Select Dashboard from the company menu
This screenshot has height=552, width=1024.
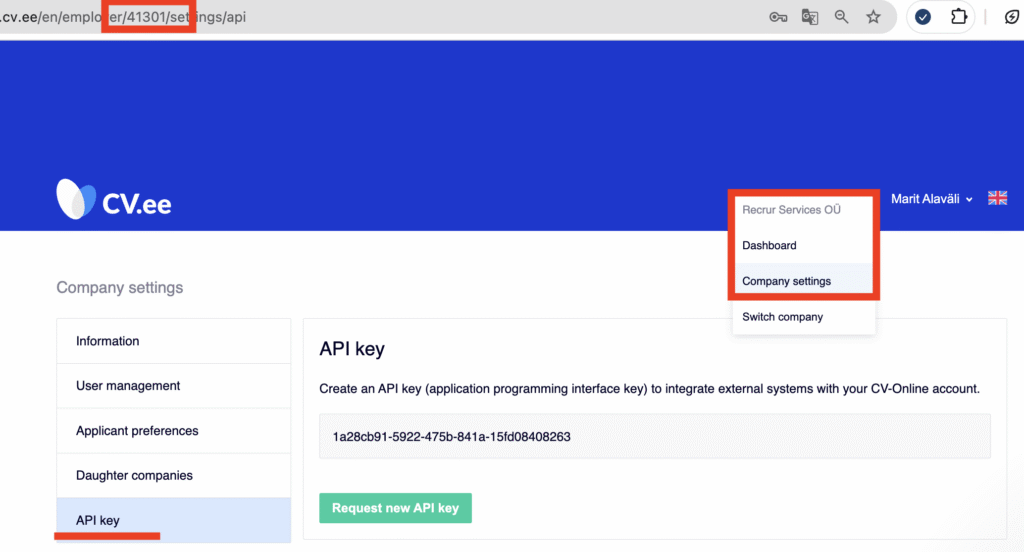click(769, 246)
